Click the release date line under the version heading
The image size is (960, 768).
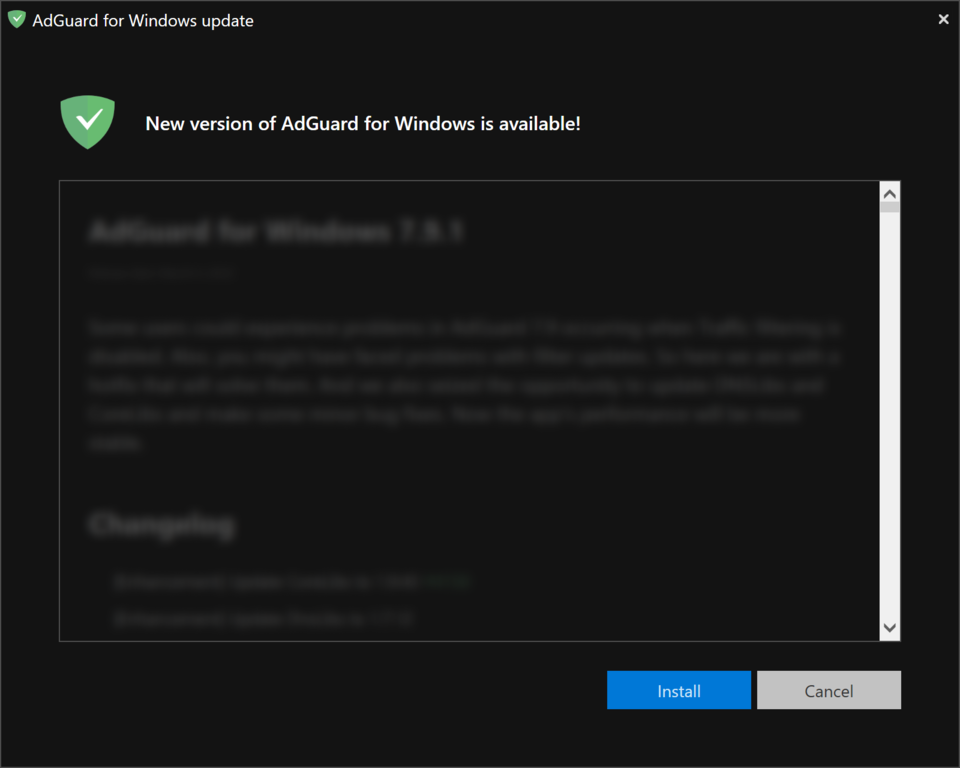[161, 272]
